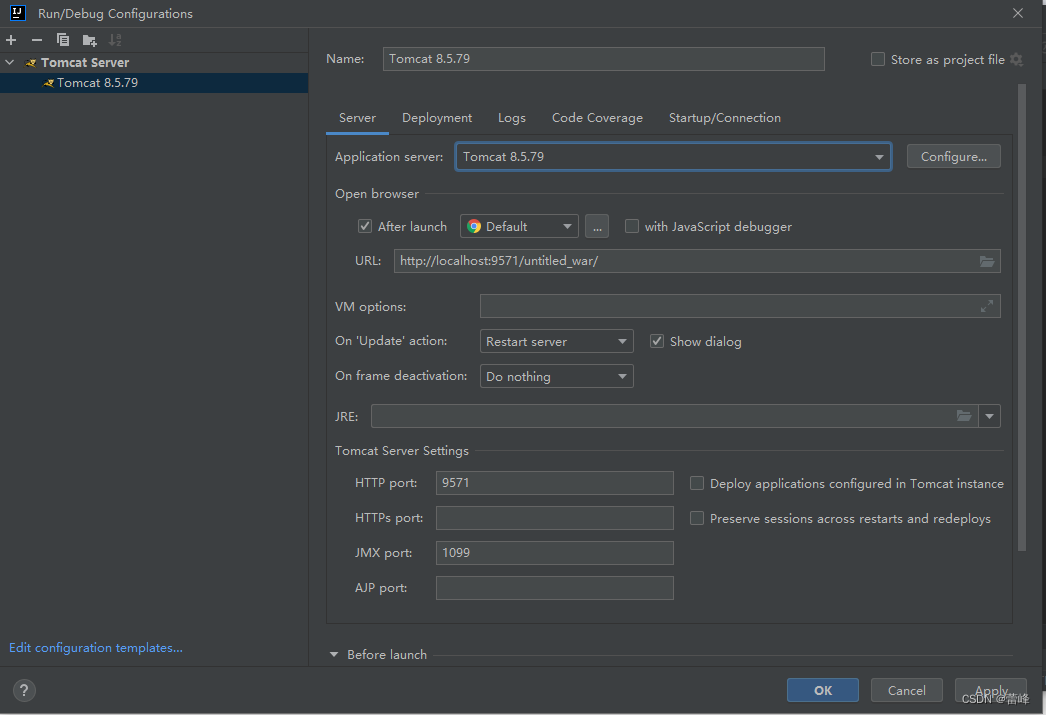Collapse the Before launch section

point(334,655)
